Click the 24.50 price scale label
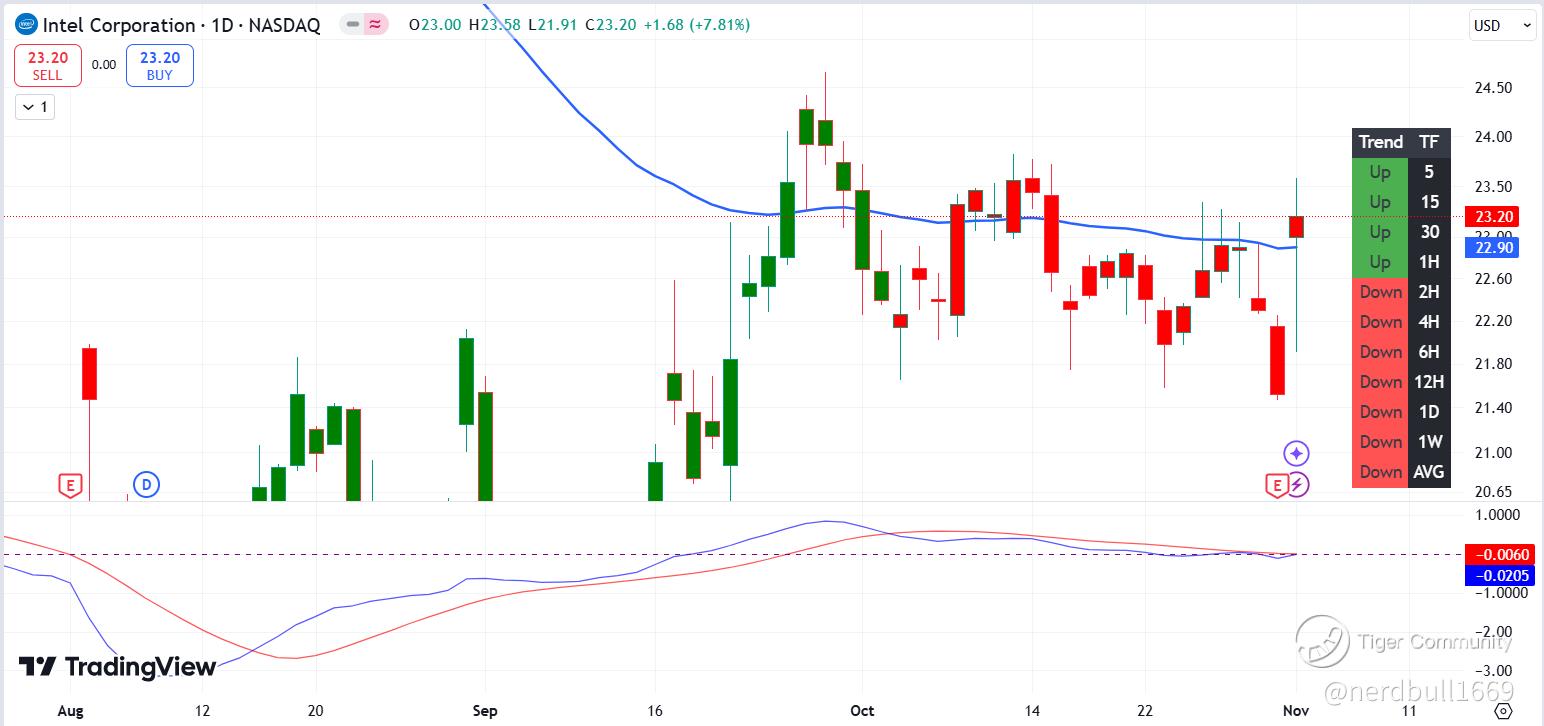Screen dimensions: 1544x726 (x=1494, y=88)
